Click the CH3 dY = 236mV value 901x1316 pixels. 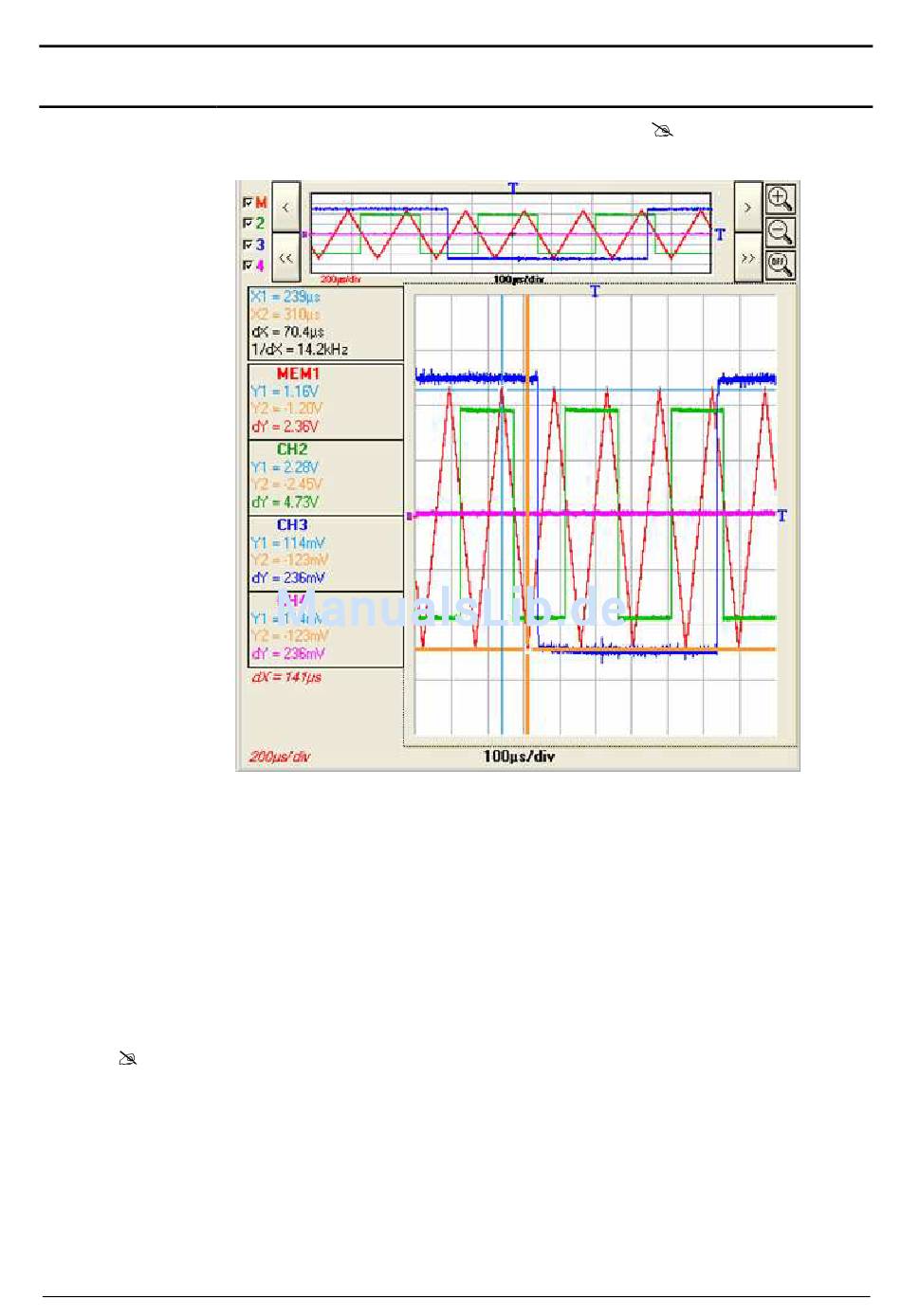pos(287,577)
